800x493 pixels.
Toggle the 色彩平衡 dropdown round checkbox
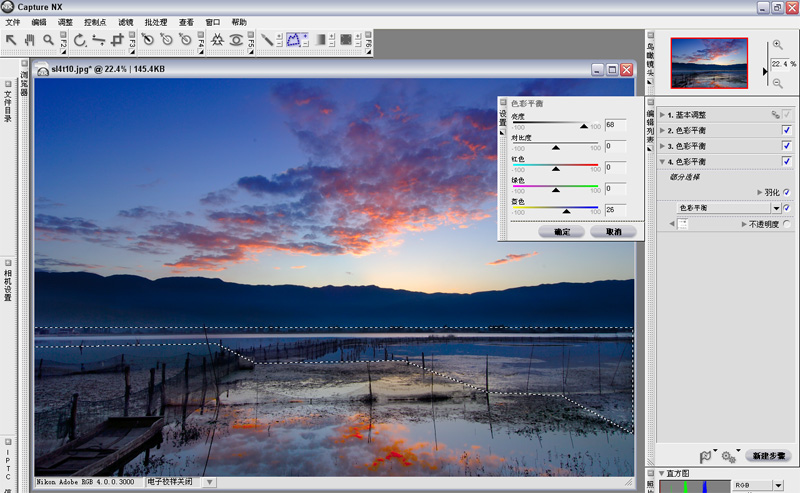pos(787,208)
